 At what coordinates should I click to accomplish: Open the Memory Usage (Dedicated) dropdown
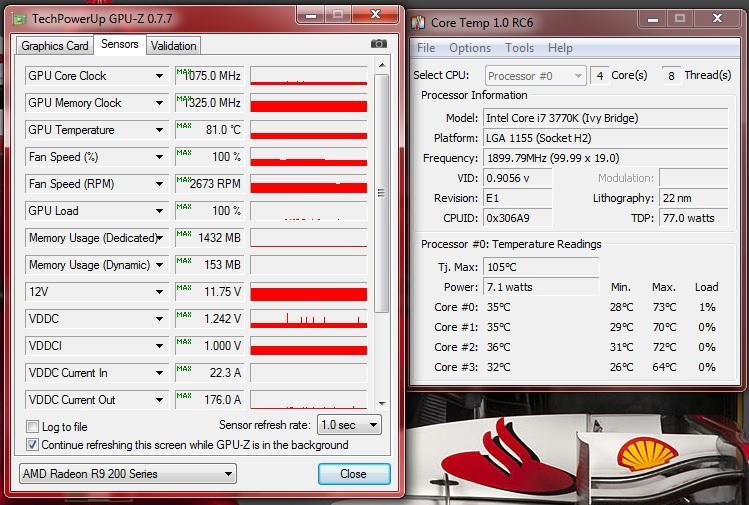[160, 238]
